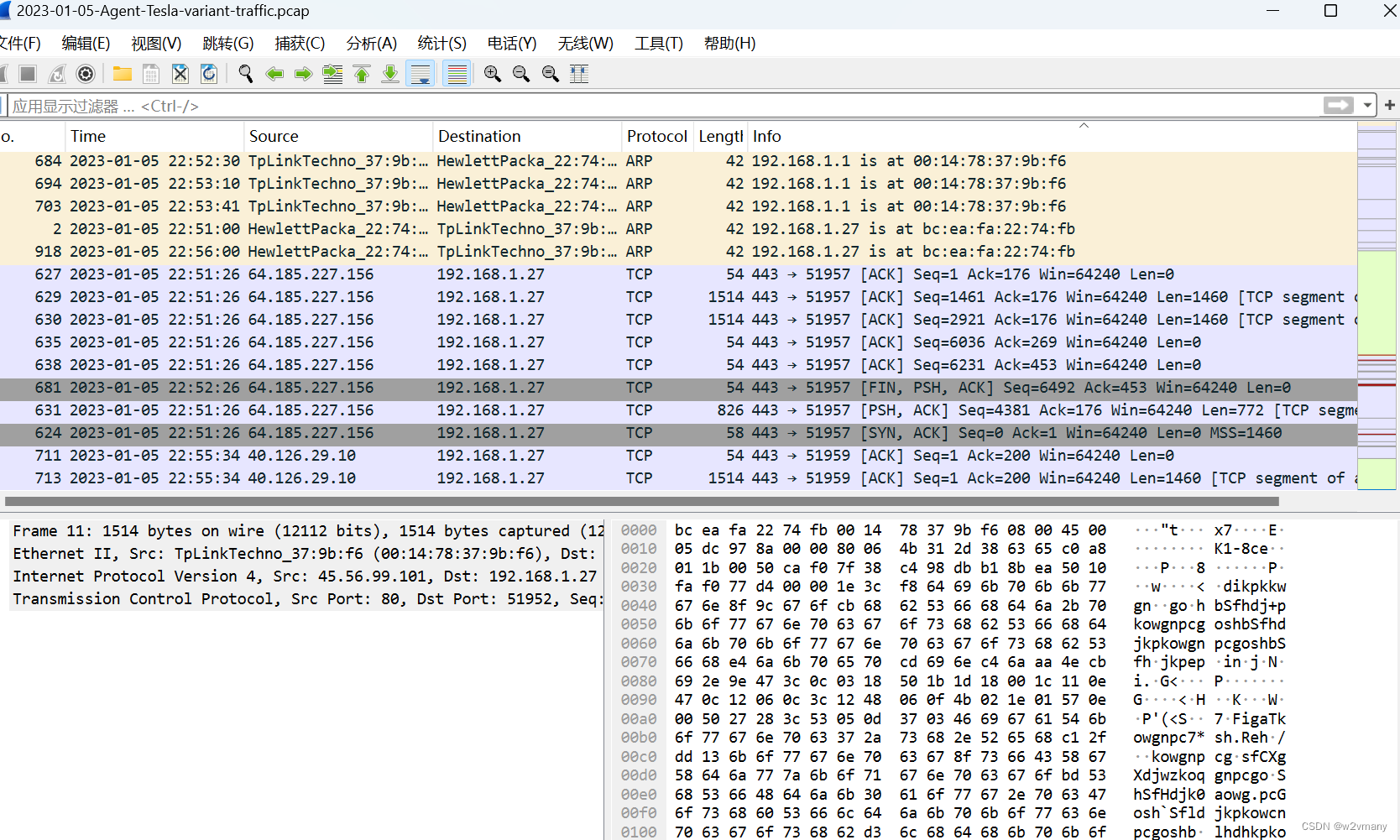Open the 捕获(C) menu

point(300,43)
